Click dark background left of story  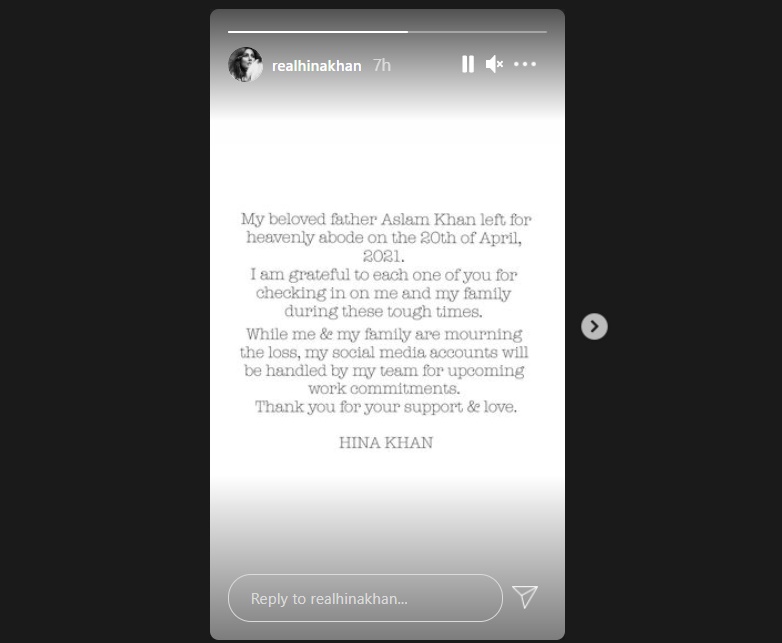[x=105, y=321]
